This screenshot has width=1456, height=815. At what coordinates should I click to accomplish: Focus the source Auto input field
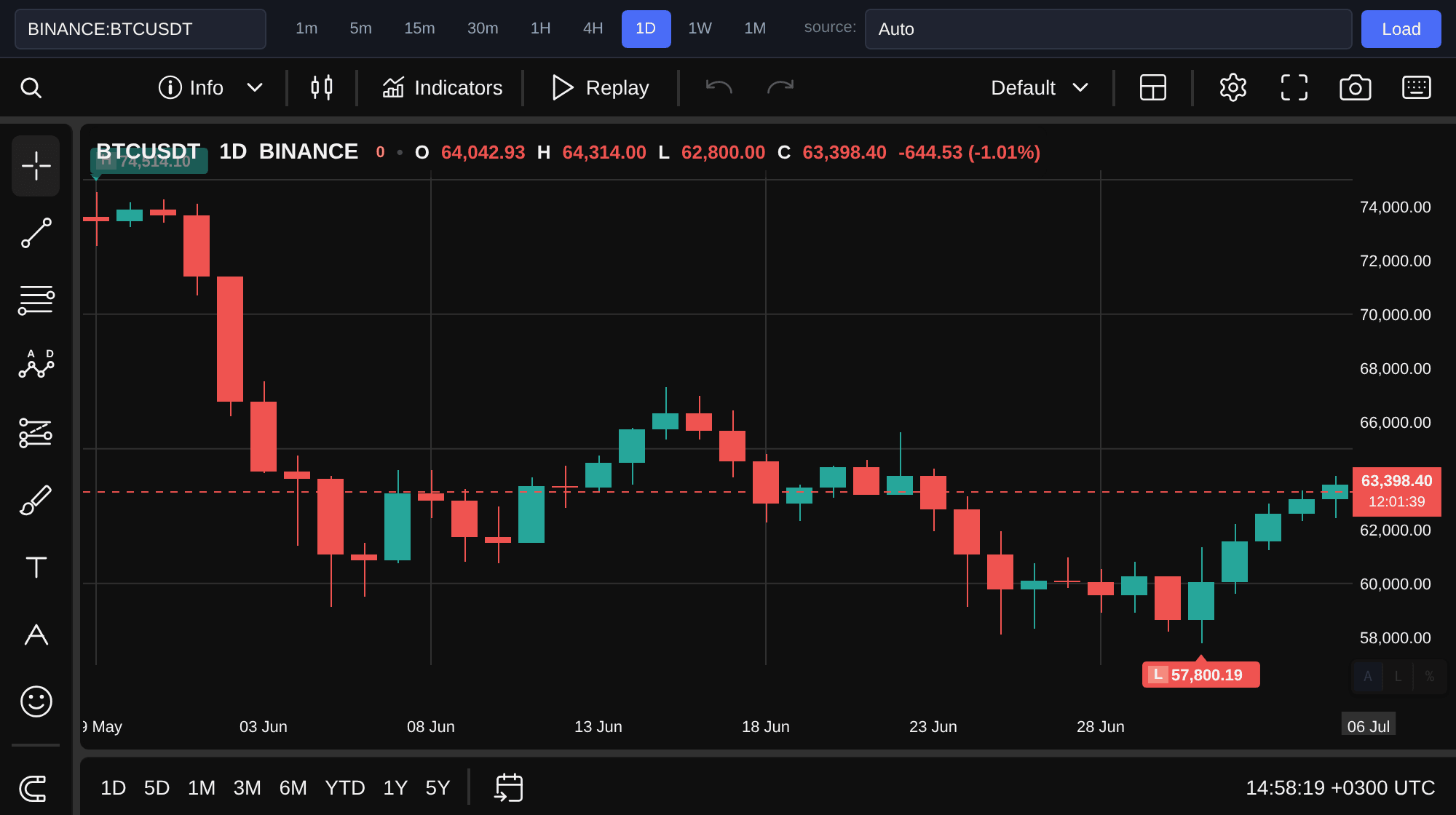[x=1108, y=29]
